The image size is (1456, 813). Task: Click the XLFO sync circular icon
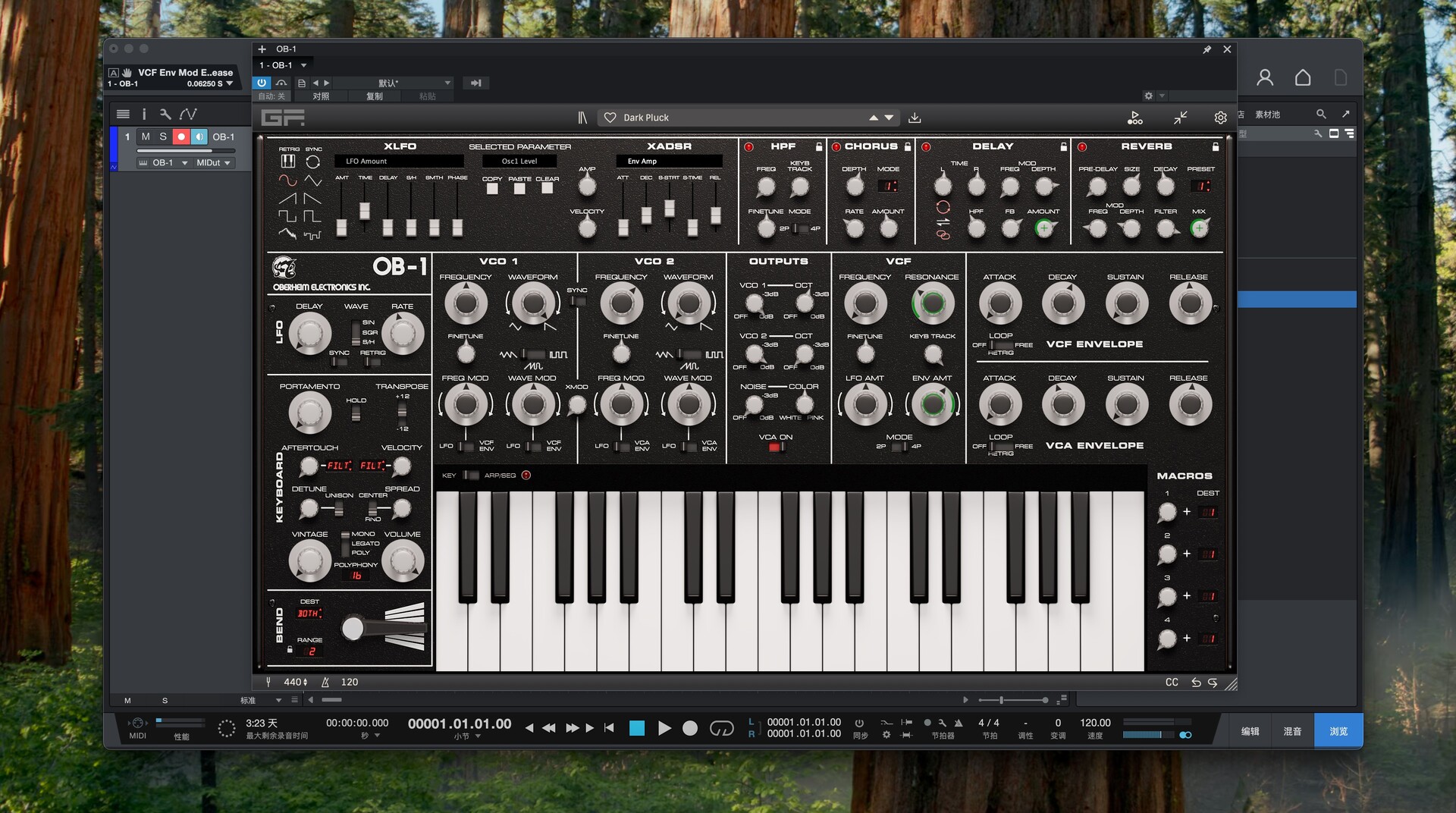coord(313,162)
